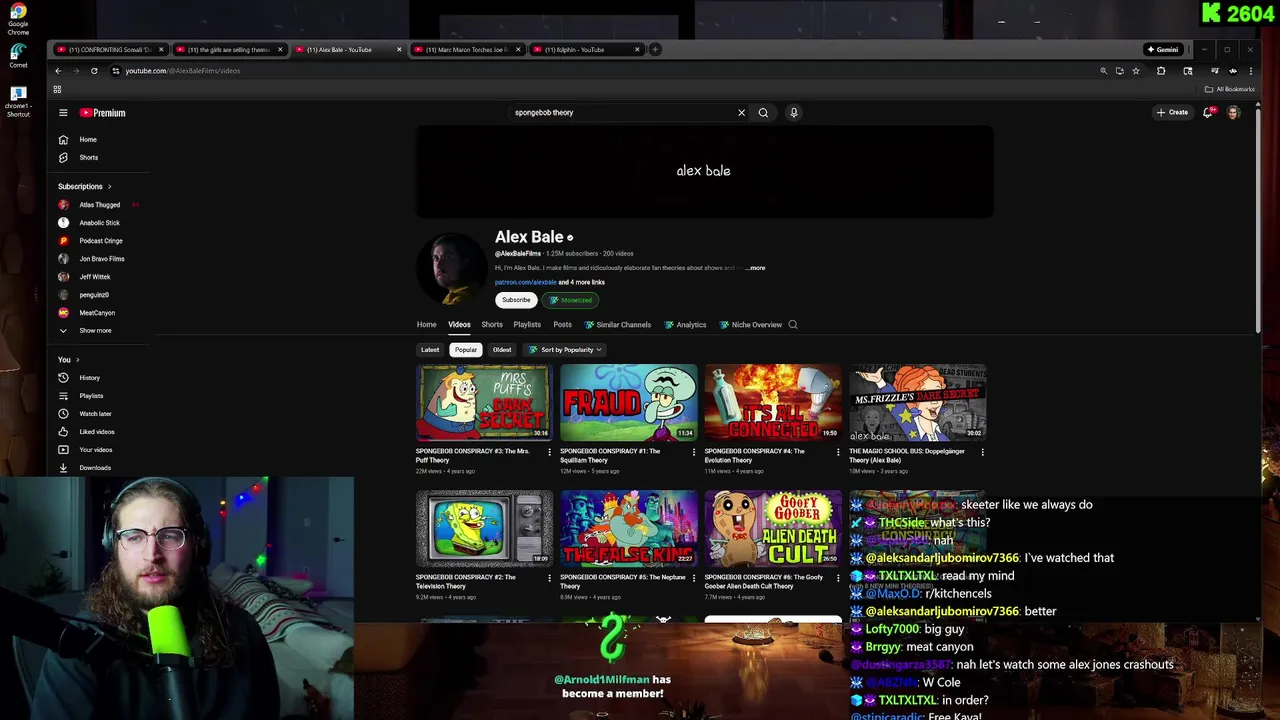Screen dimensions: 1280x720
Task: Open Anabolic Stick subscription
Action: [98, 223]
